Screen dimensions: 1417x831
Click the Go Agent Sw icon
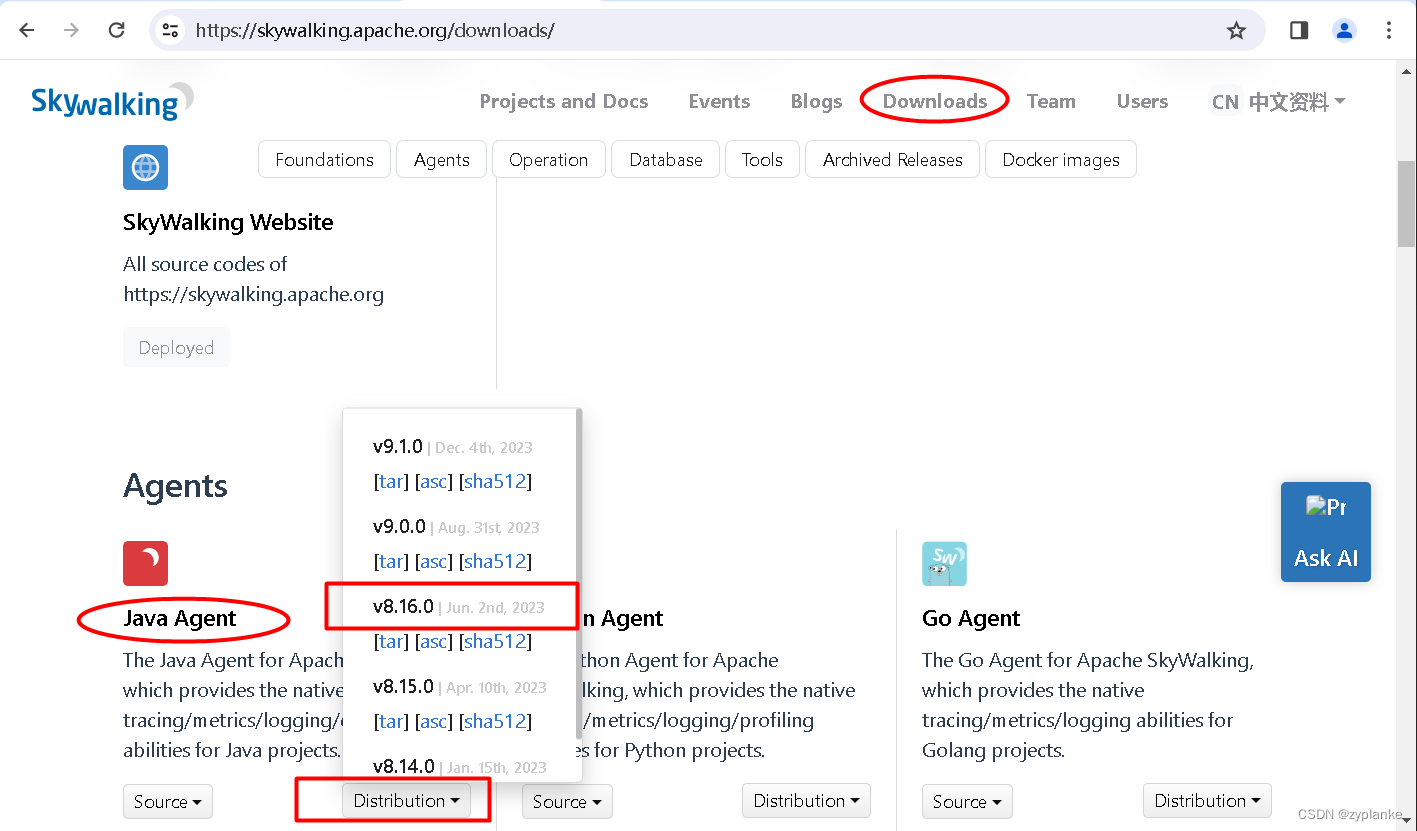point(944,563)
